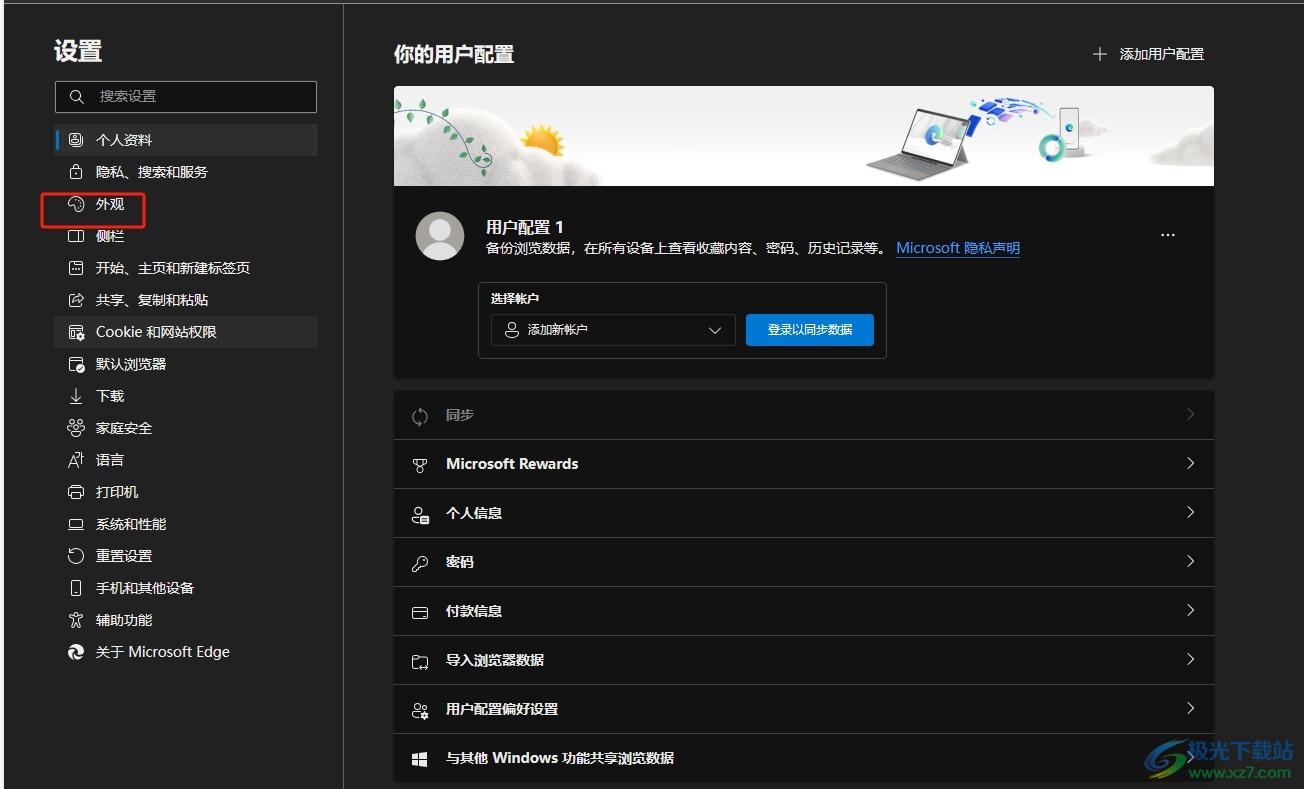1304x789 pixels.
Task: Click the share icon beside 共享、复制和粘贴
Action: point(76,300)
